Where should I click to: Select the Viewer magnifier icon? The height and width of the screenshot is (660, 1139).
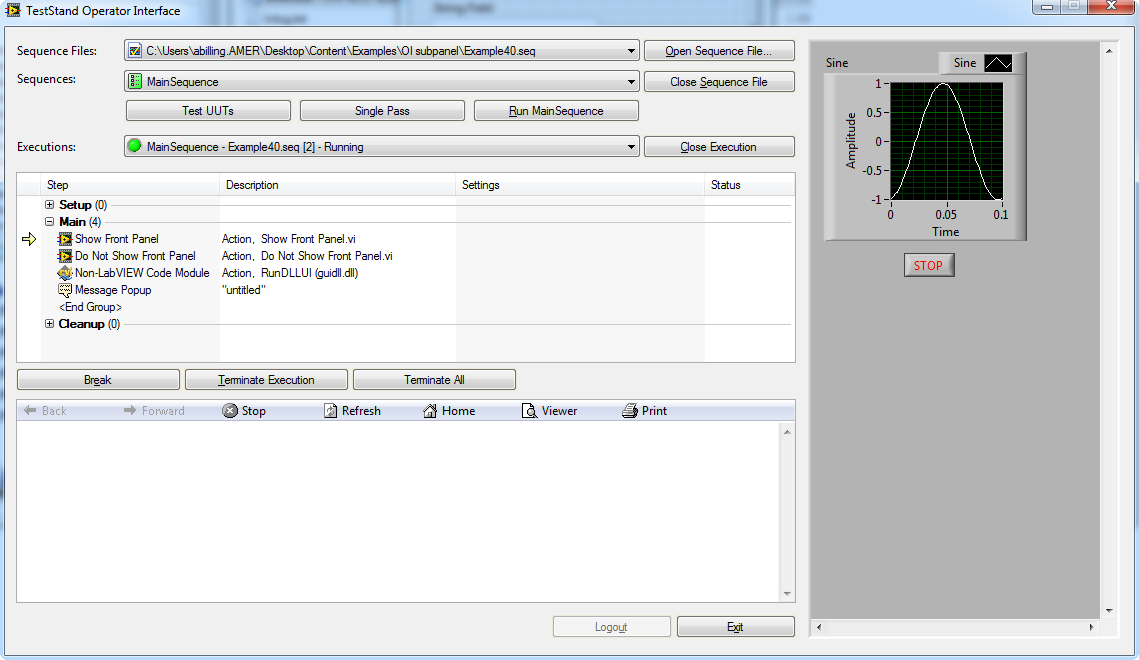click(x=527, y=410)
